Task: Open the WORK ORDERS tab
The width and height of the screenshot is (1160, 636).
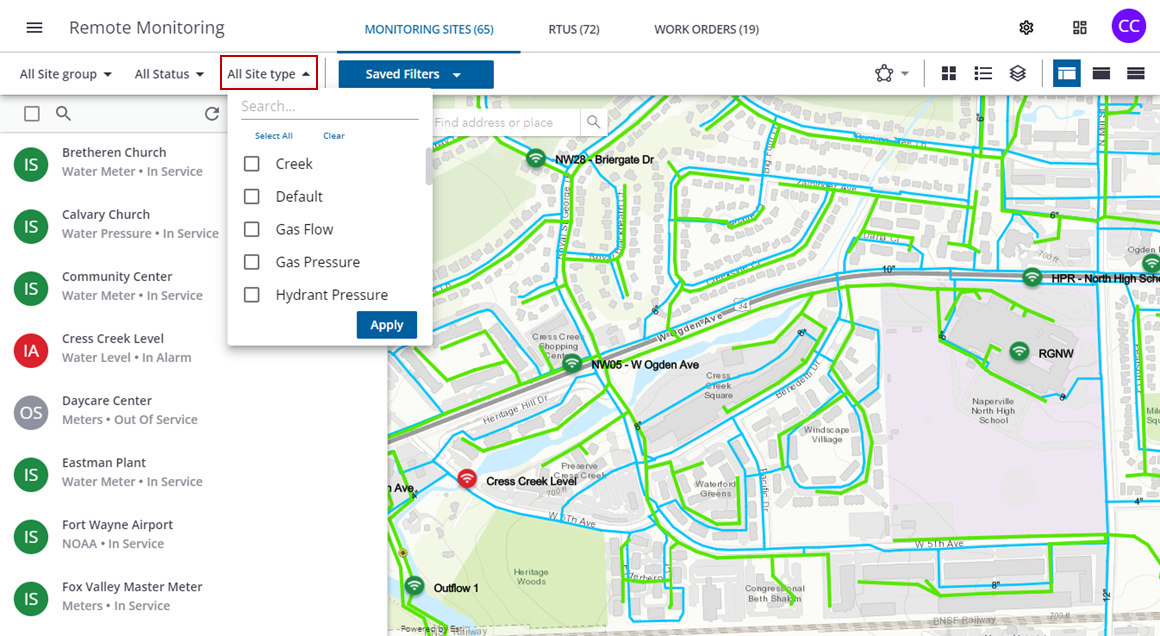Action: 706,29
